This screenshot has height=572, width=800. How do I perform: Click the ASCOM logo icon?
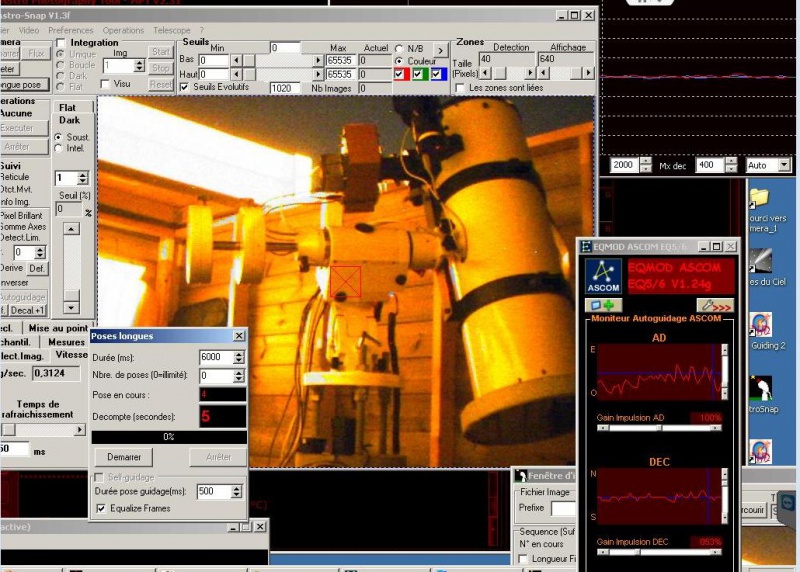(x=603, y=276)
